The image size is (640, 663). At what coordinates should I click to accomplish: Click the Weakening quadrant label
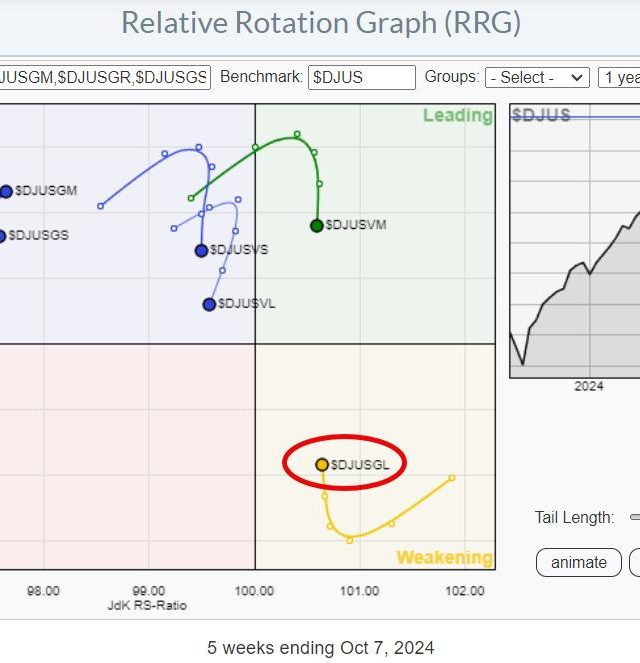(444, 557)
